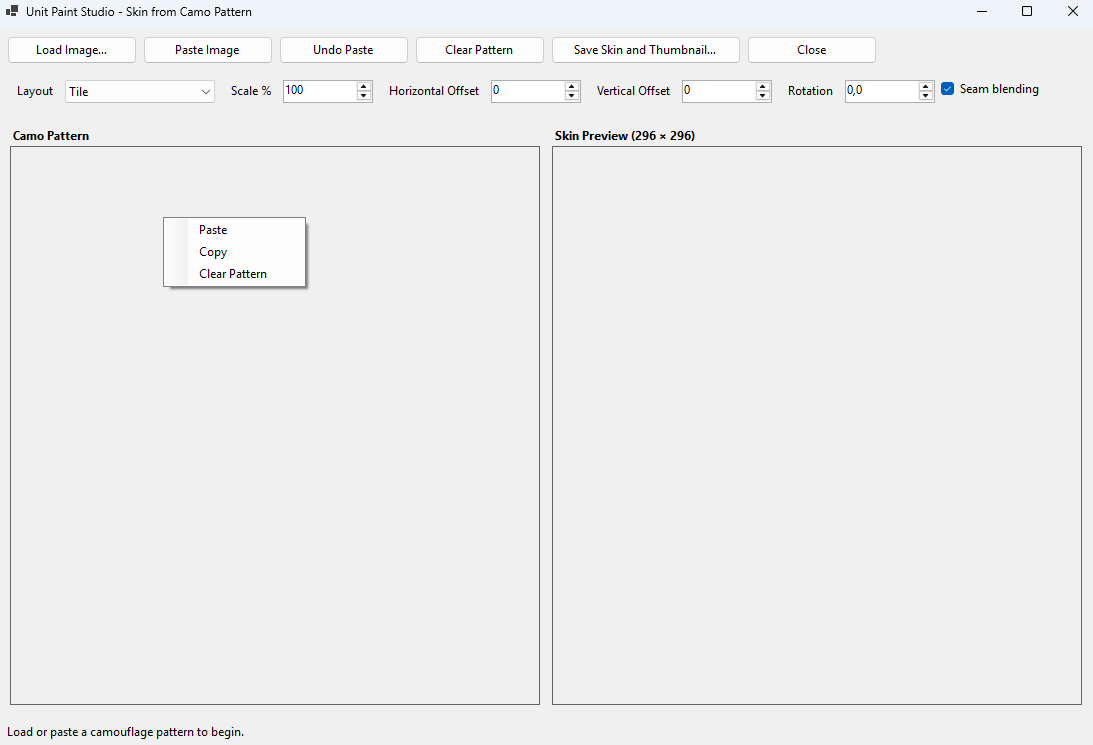
Task: Select Clear Pattern in the context menu
Action: coord(234,274)
